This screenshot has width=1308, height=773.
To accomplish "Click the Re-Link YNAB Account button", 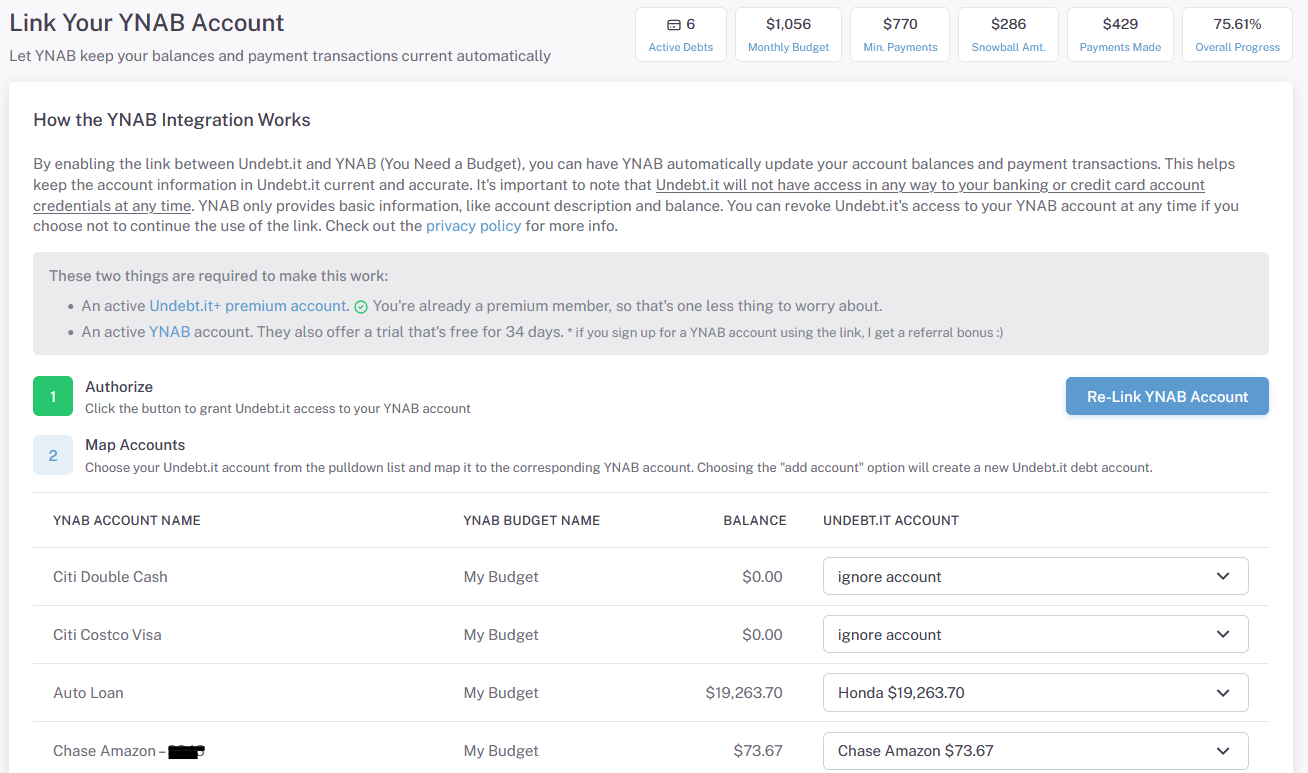I will [x=1167, y=396].
